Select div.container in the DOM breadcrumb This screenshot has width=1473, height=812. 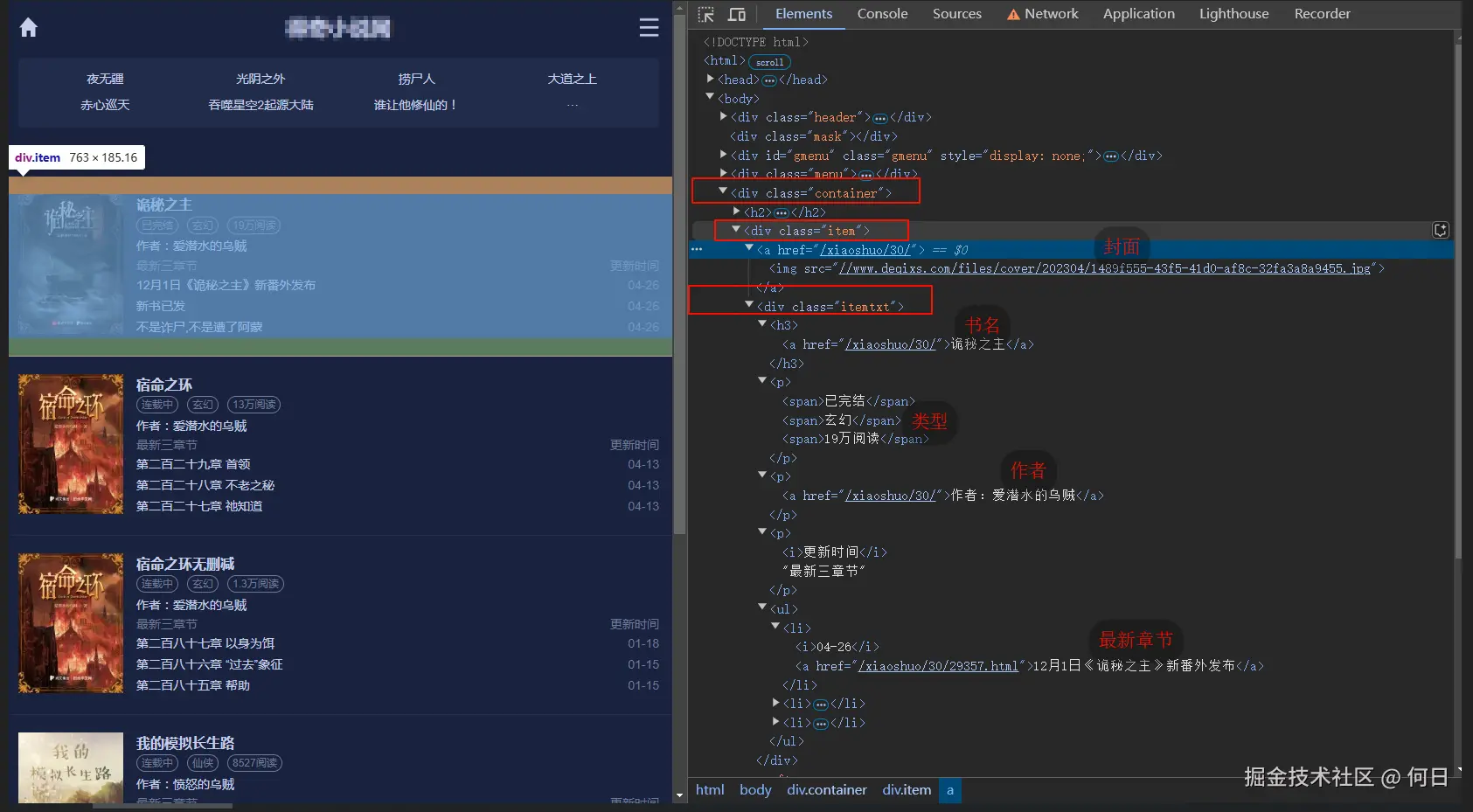[827, 790]
